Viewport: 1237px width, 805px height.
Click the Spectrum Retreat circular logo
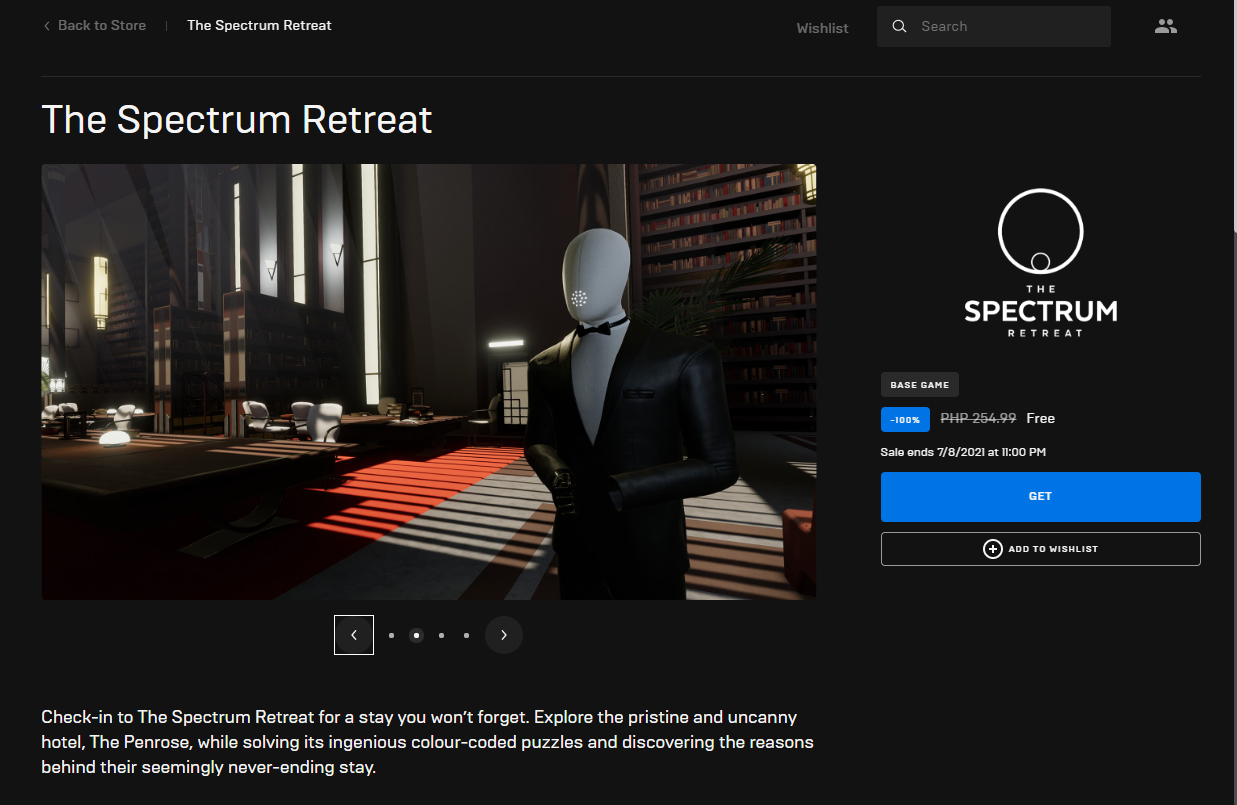click(x=1040, y=230)
